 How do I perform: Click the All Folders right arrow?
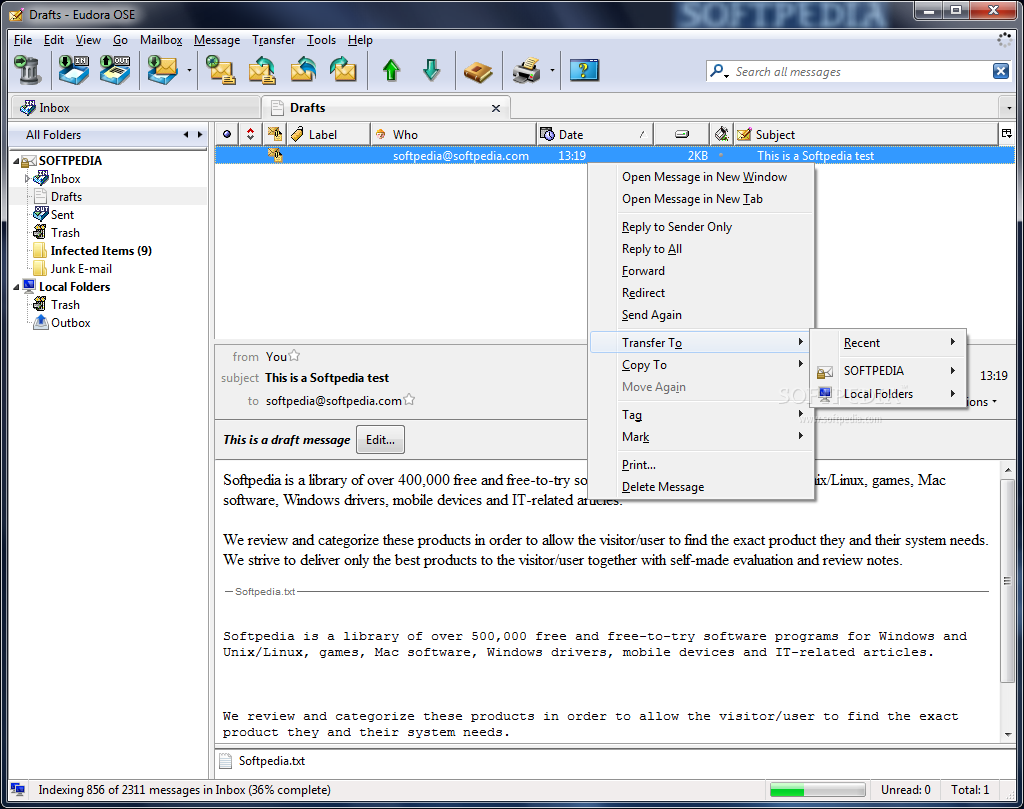coord(200,135)
